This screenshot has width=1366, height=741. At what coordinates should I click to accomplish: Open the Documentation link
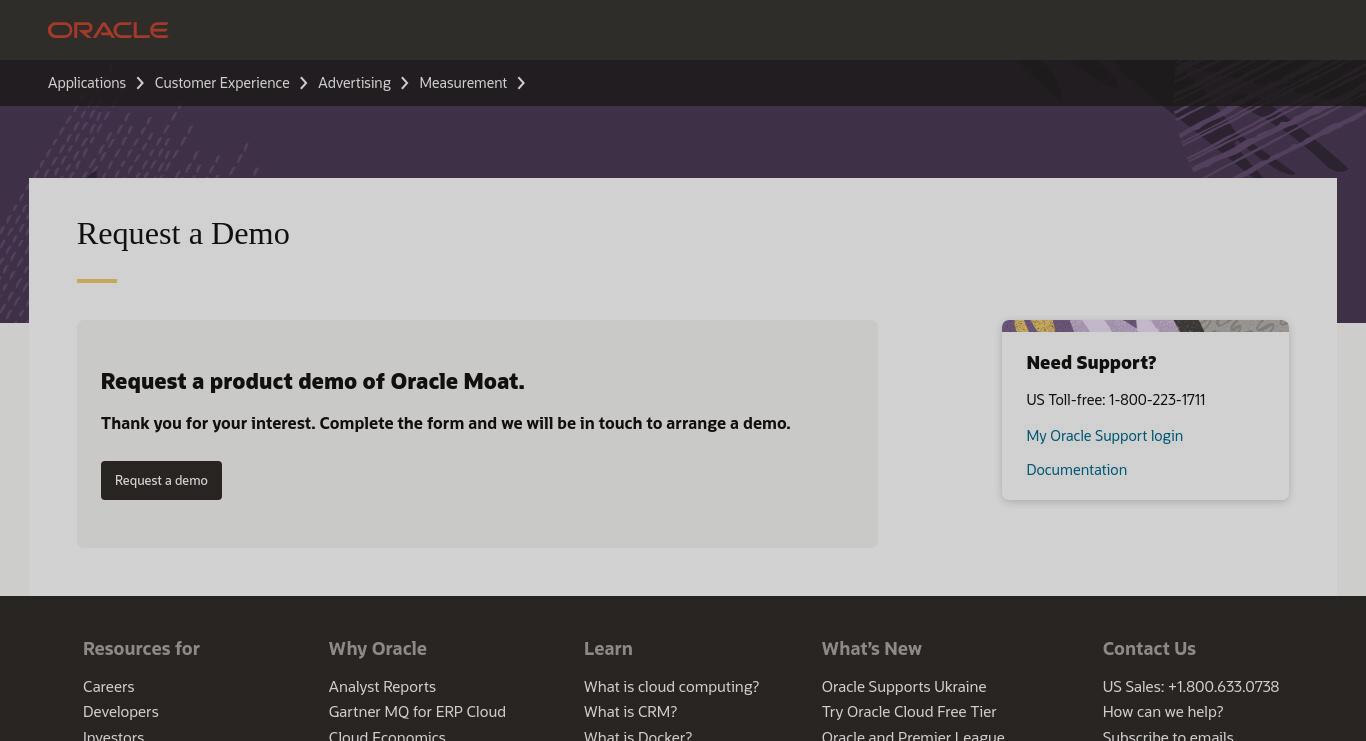click(x=1076, y=470)
